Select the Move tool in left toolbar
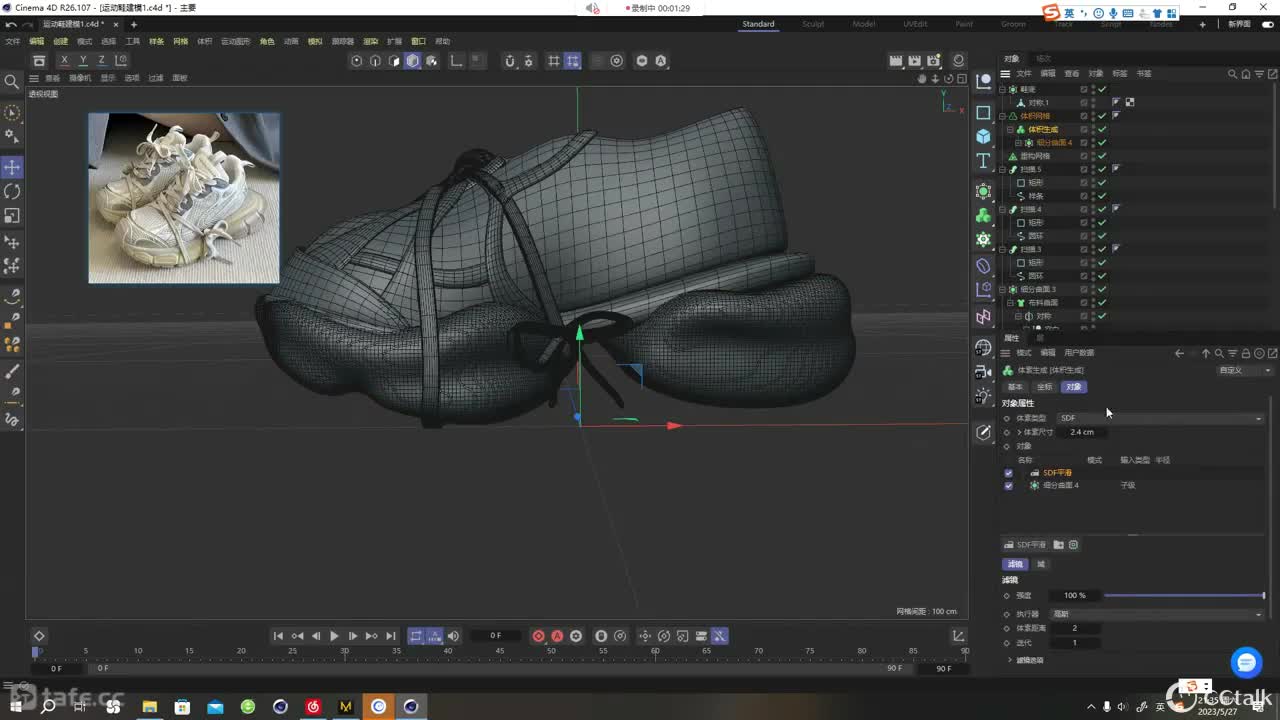The image size is (1280, 720). [x=12, y=167]
